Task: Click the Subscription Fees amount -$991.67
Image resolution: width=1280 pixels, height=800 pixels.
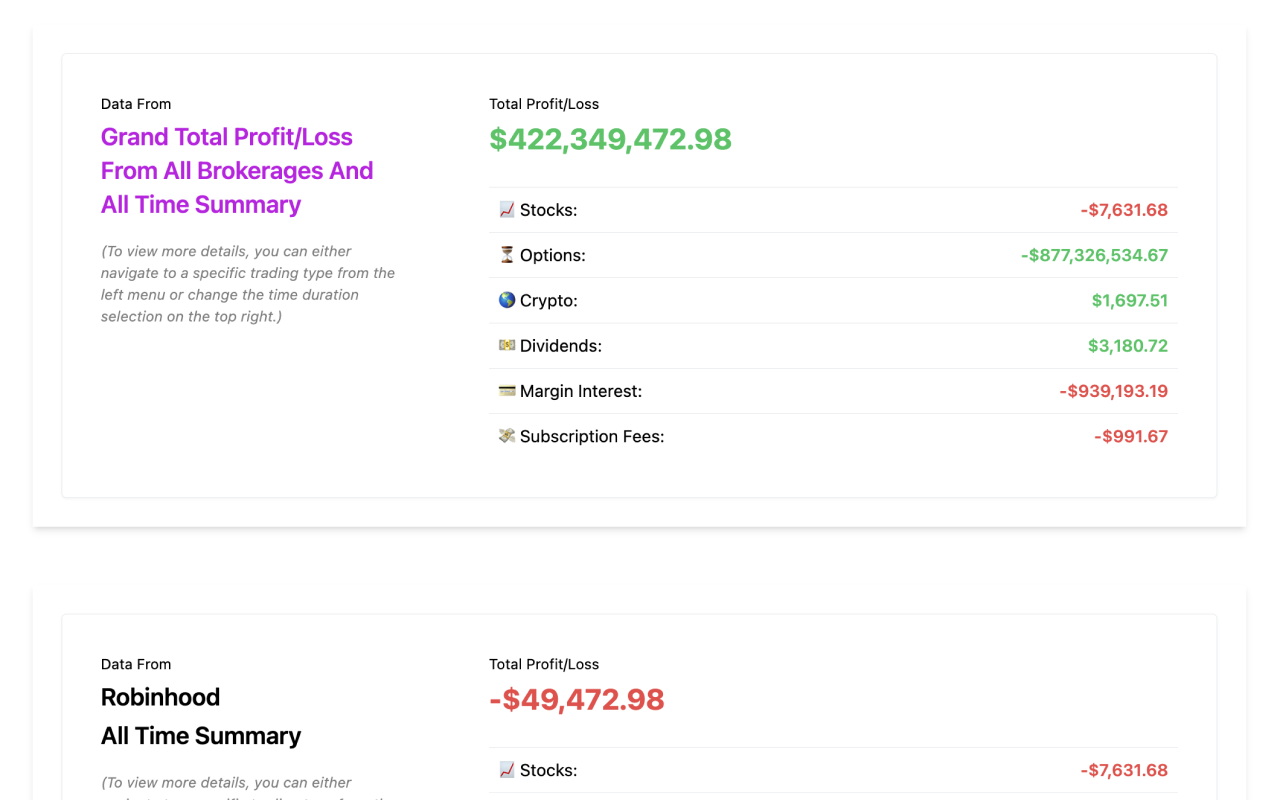Action: click(1130, 436)
